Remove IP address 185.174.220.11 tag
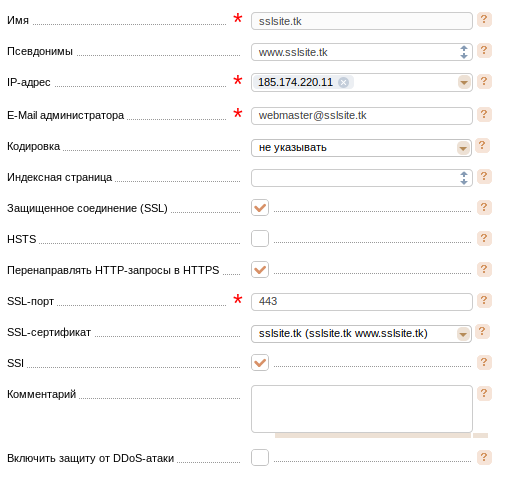Screen dimensions: 519x489 click(x=343, y=82)
